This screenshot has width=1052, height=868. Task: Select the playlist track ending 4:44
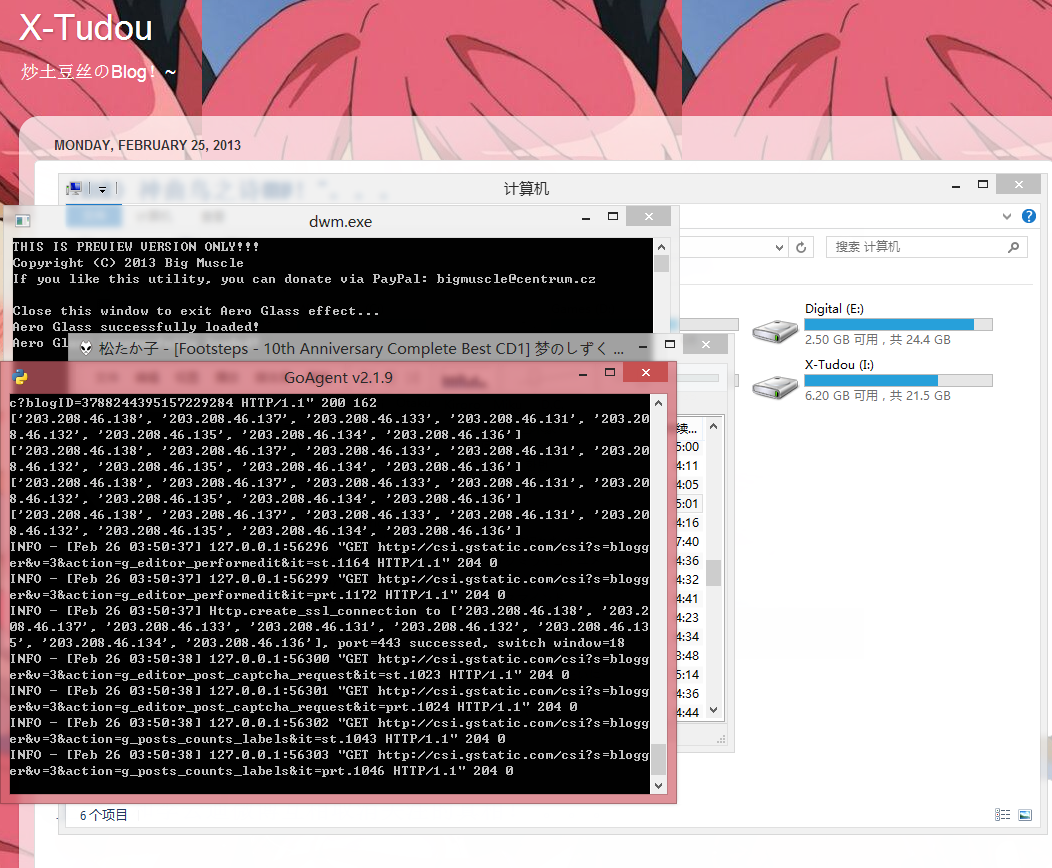[x=688, y=712]
